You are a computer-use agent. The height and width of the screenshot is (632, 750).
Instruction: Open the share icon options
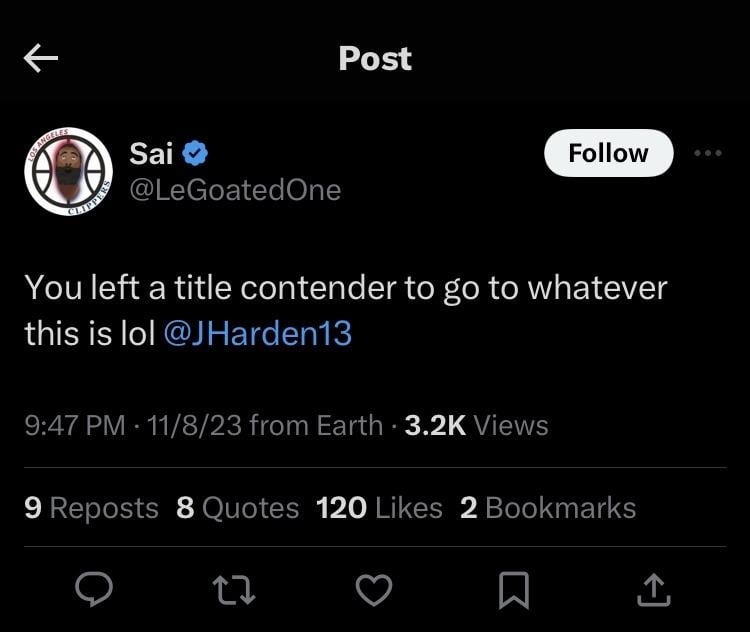click(x=653, y=591)
